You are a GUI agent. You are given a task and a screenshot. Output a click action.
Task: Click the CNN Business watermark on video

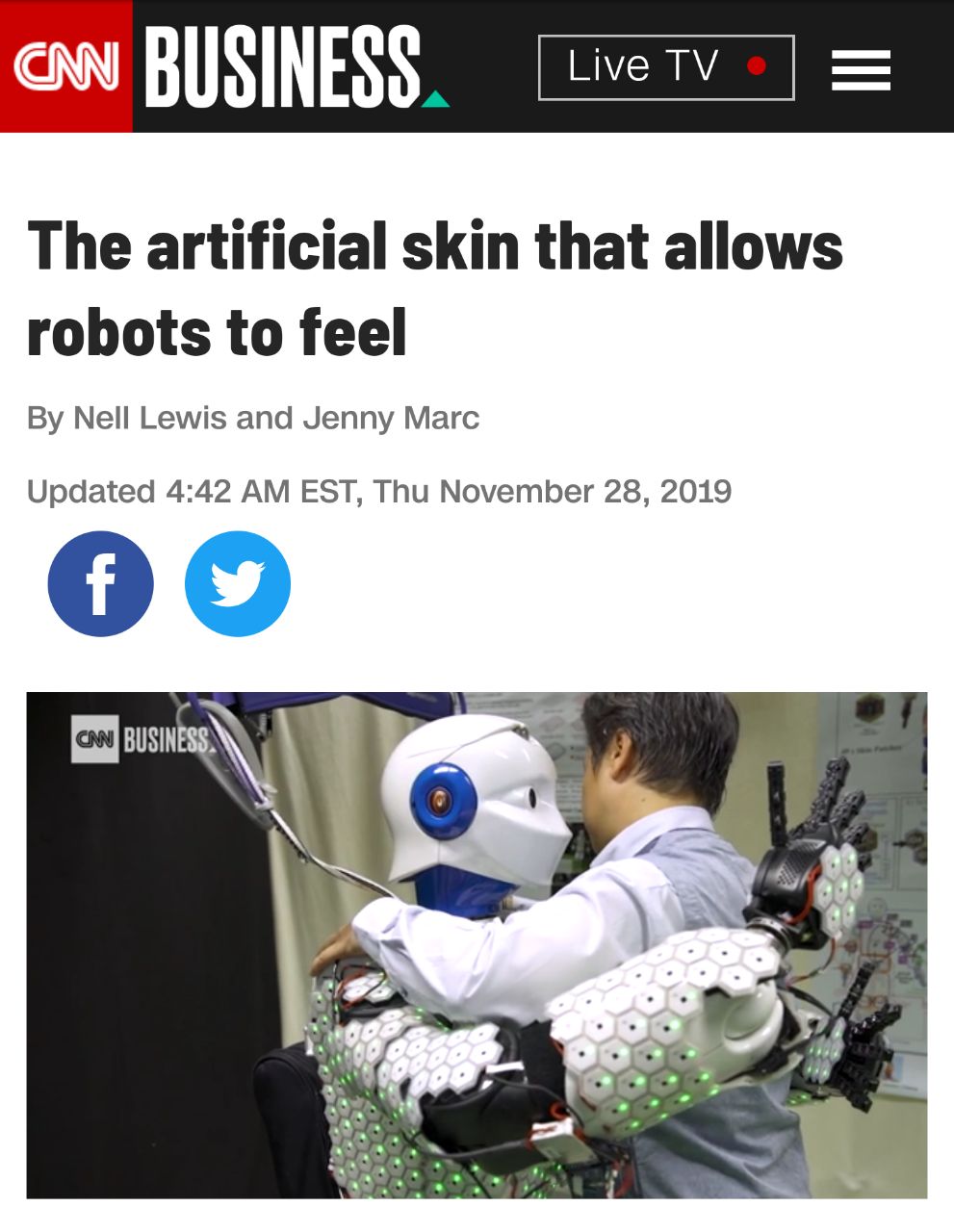pyautogui.click(x=142, y=739)
